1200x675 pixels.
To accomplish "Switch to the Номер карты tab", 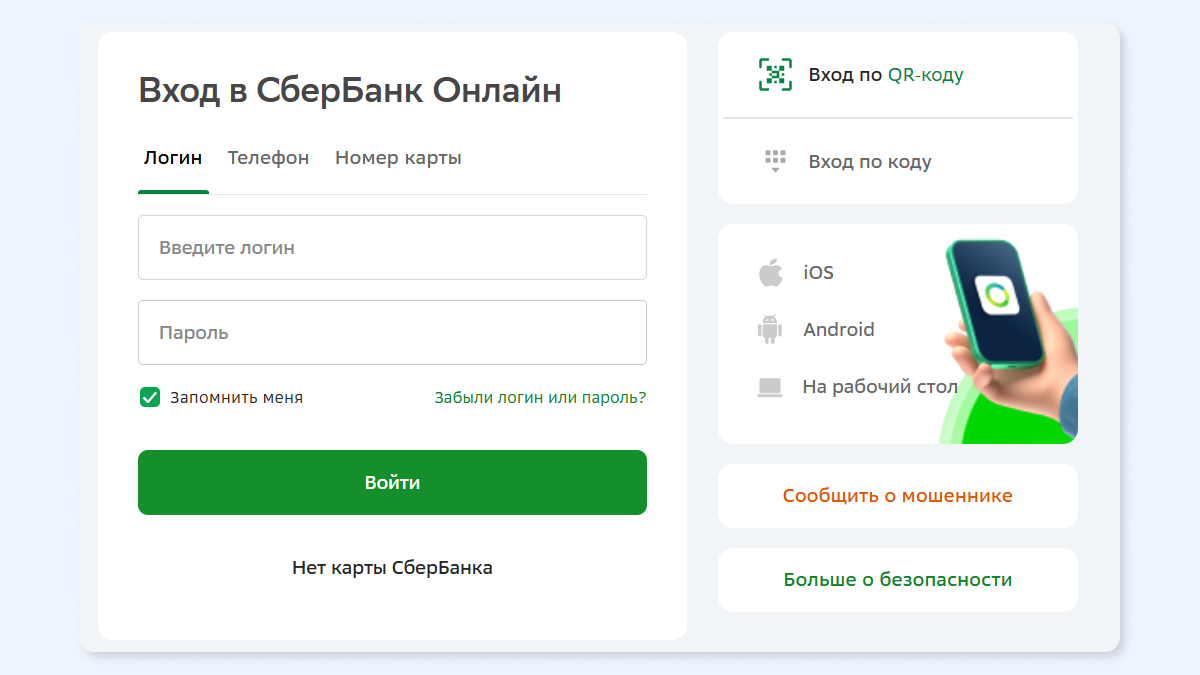I will pos(398,158).
